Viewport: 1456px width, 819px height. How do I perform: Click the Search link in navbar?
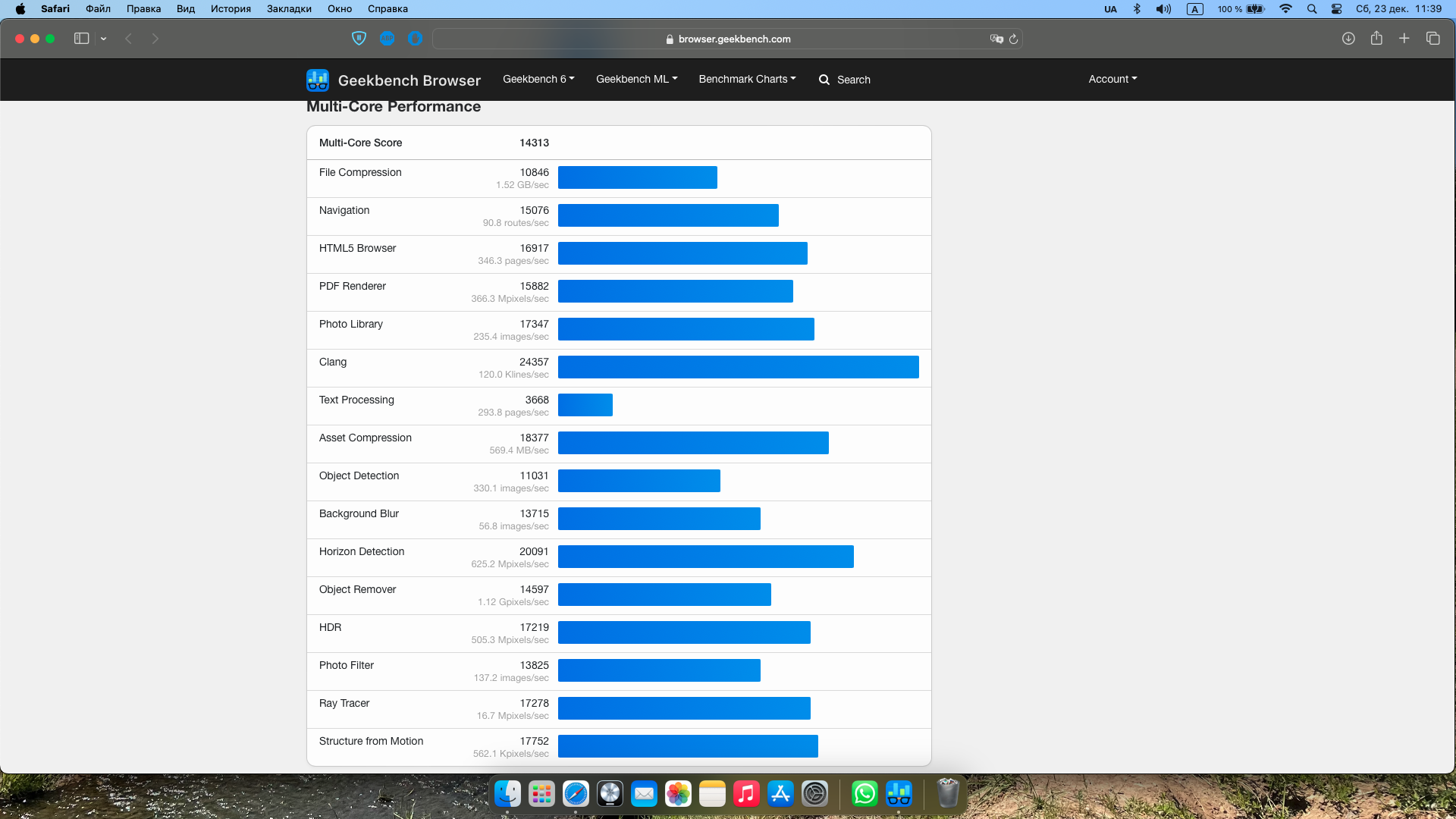click(845, 80)
